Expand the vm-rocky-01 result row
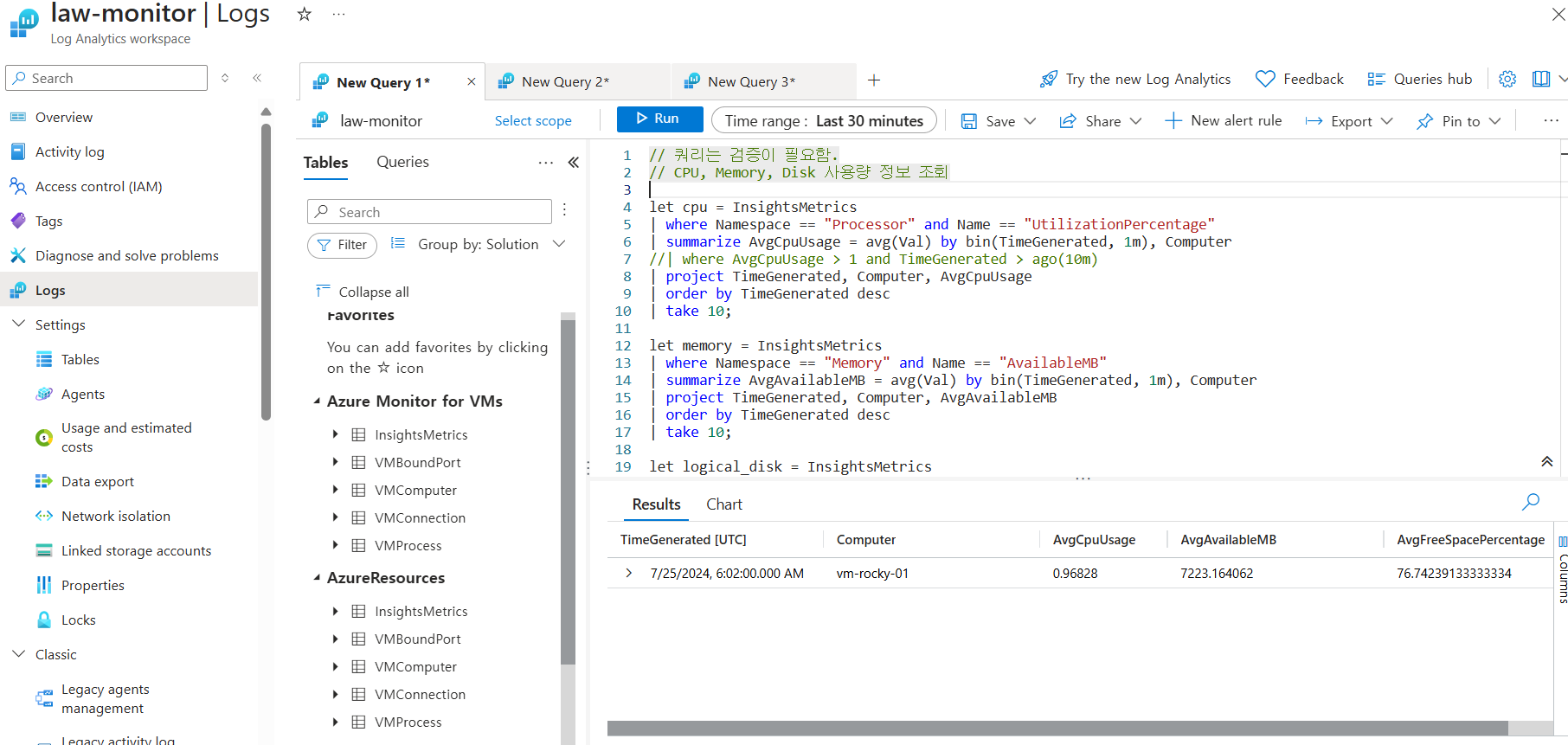The height and width of the screenshot is (745, 1568). pos(629,573)
